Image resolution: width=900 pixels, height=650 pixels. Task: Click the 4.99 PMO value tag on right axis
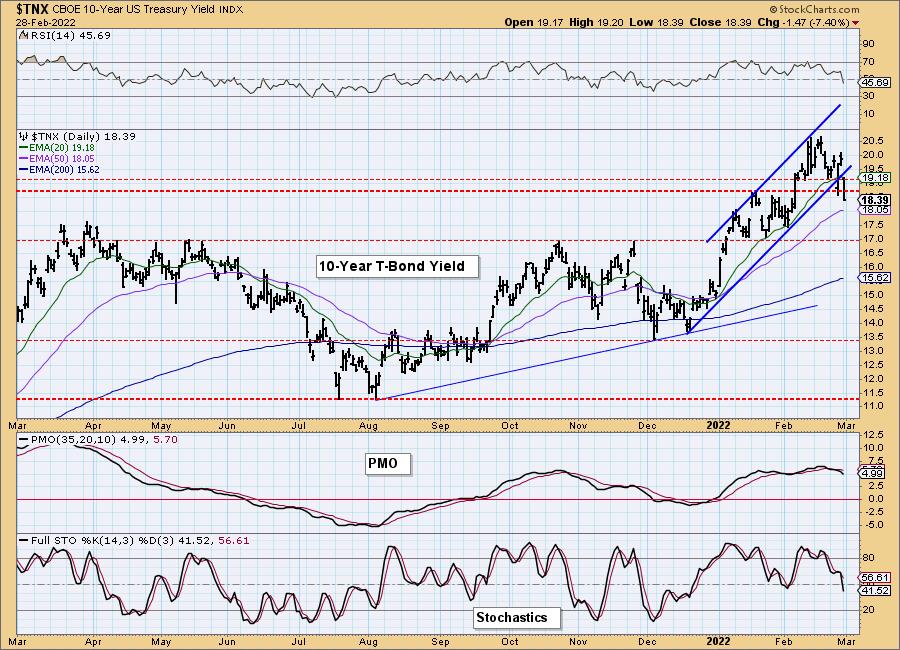click(873, 473)
